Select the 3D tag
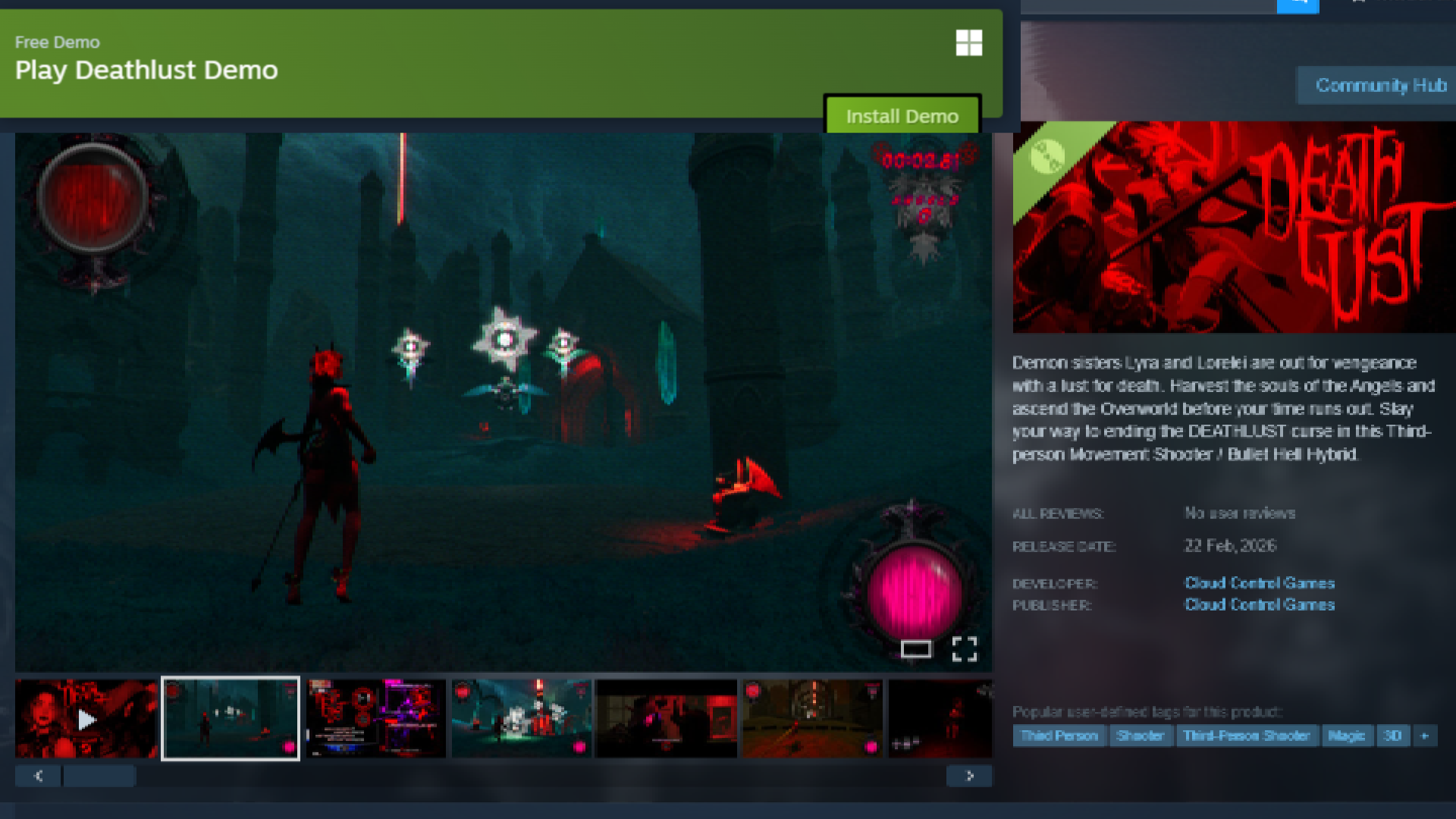Image resolution: width=1456 pixels, height=819 pixels. coord(1392,736)
